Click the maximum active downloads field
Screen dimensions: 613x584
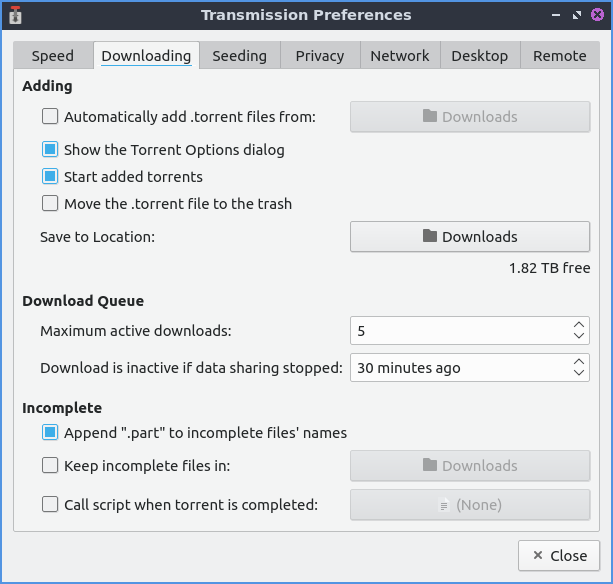tap(458, 330)
